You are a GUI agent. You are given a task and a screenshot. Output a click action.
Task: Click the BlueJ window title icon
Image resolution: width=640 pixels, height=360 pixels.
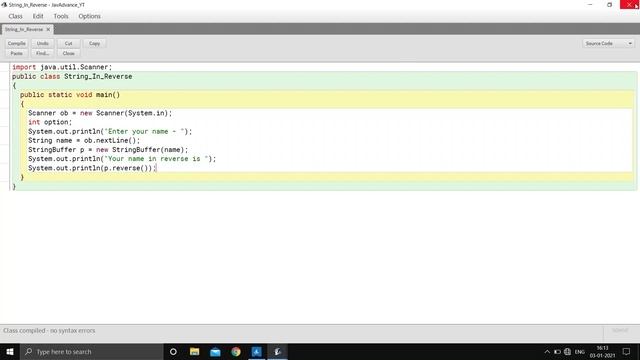[x=4, y=5]
